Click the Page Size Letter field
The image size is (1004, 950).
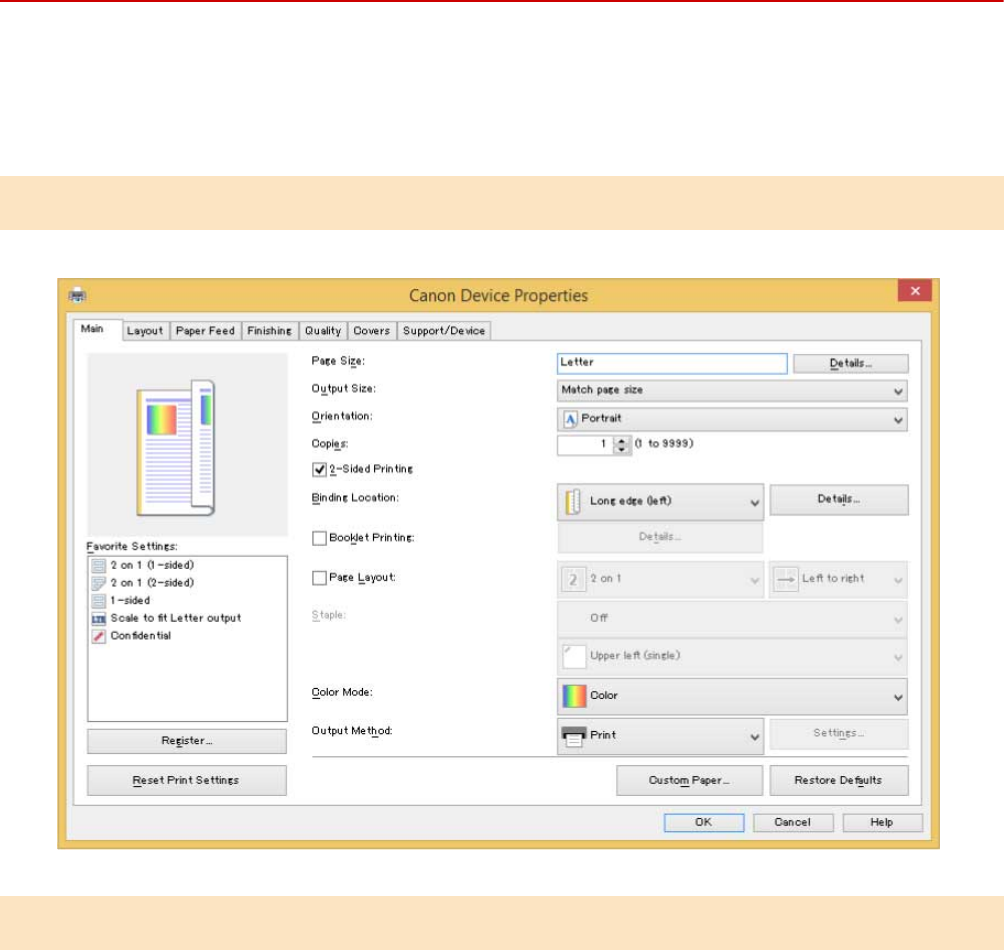(672, 363)
